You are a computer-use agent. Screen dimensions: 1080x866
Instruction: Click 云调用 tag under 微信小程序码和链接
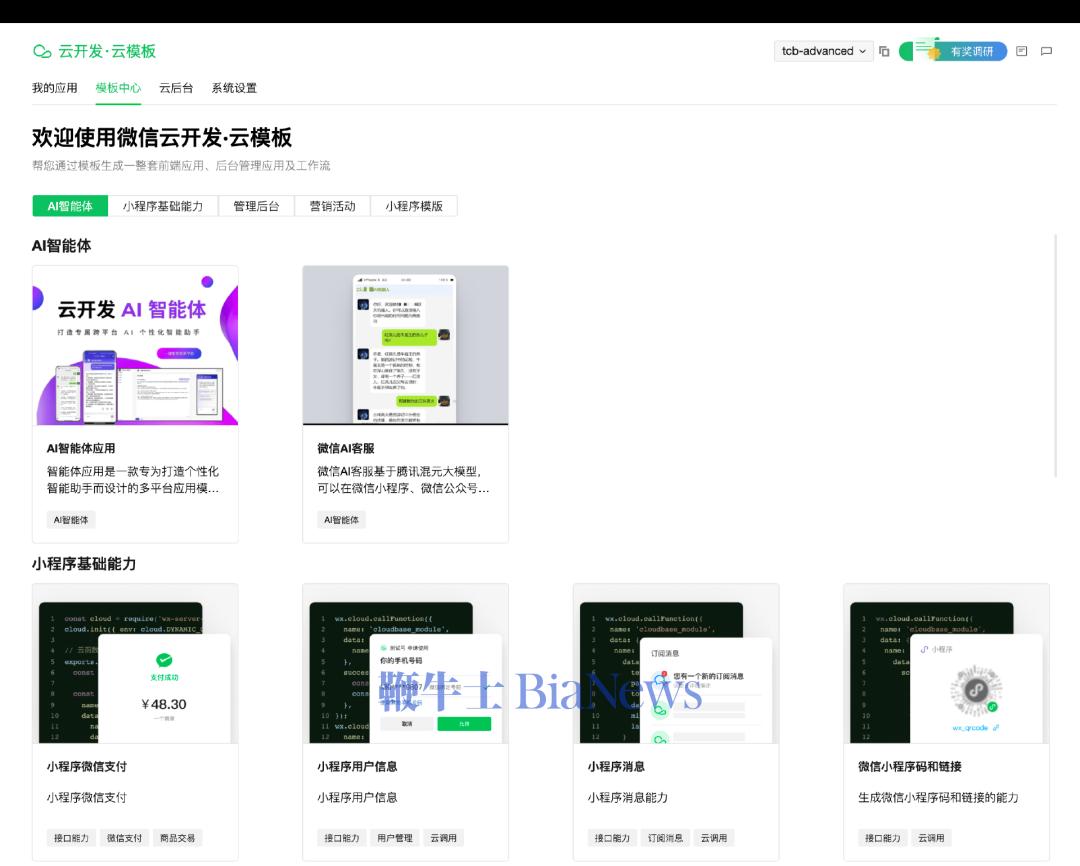(x=931, y=838)
